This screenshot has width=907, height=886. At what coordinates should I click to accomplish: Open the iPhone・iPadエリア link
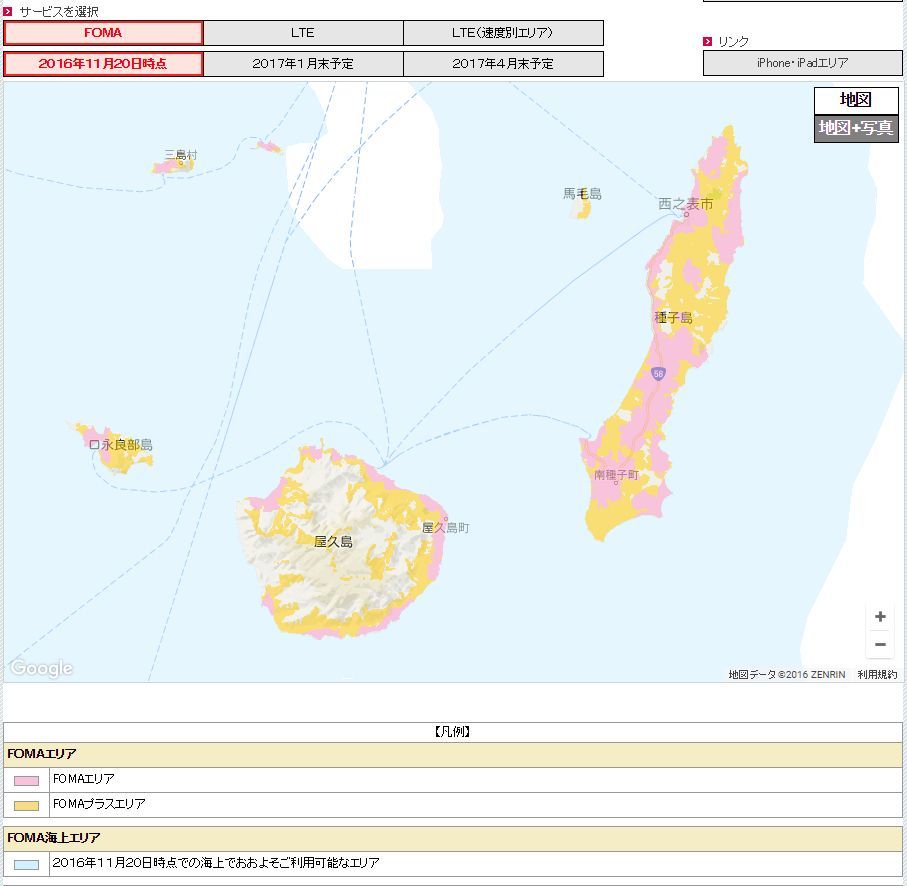click(802, 63)
